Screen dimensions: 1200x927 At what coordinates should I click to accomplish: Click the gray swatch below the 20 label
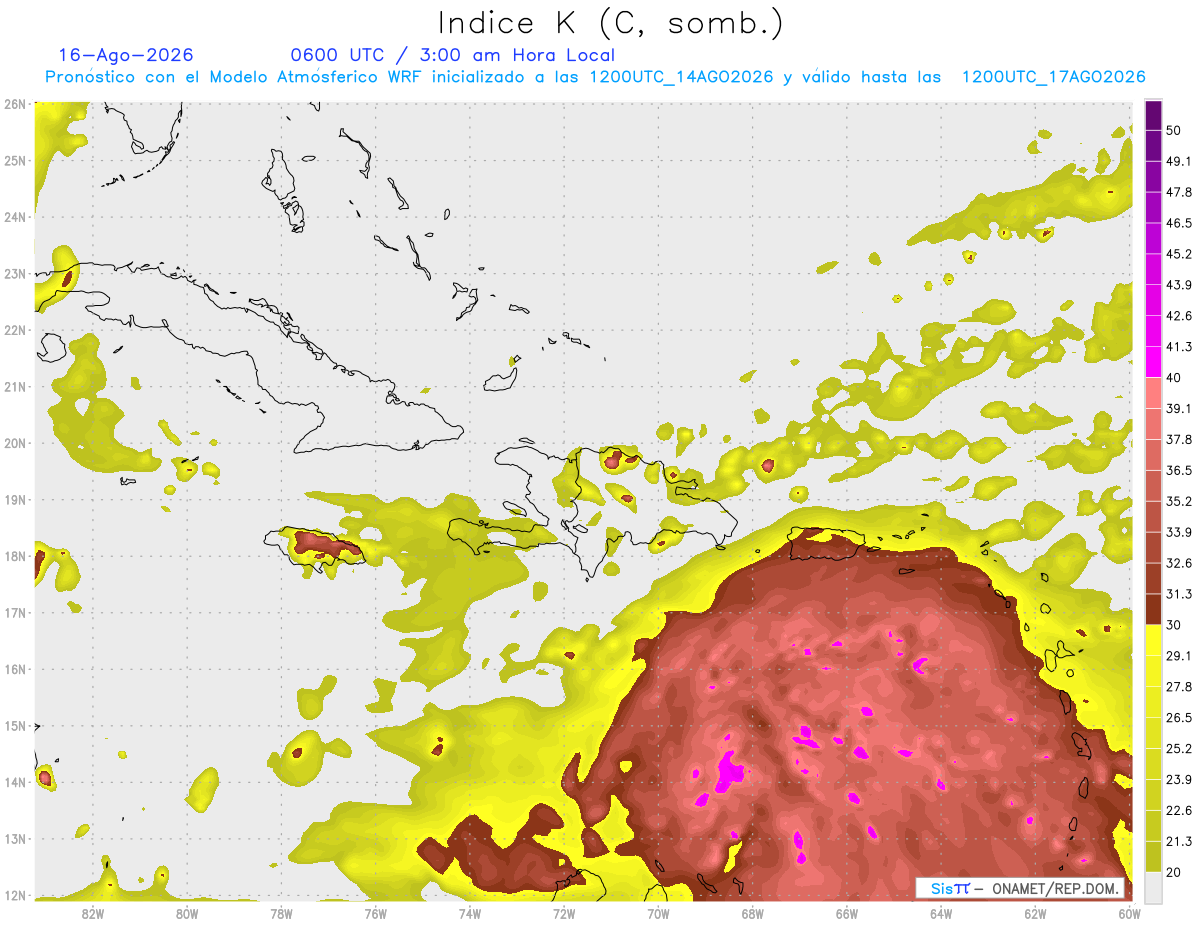(x=1154, y=886)
